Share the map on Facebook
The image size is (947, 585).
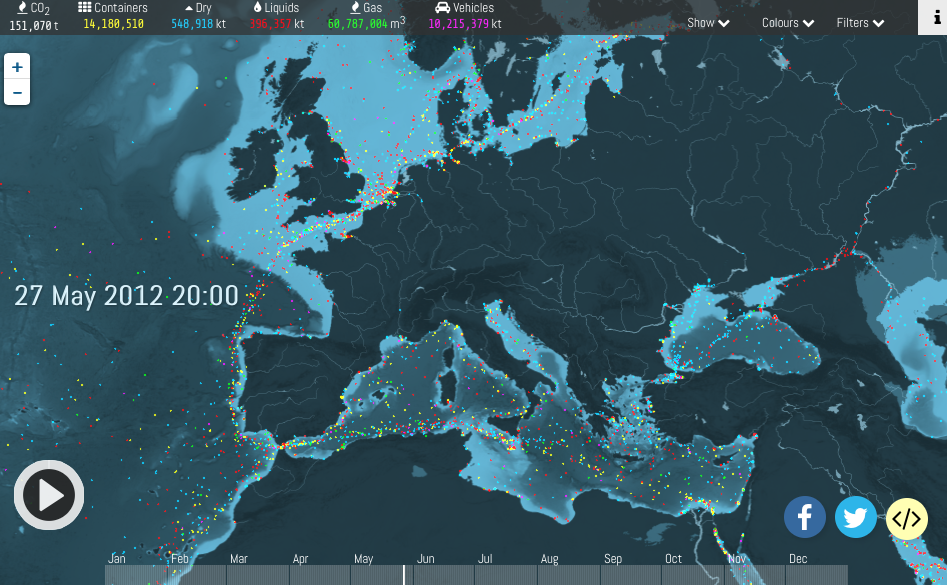804,518
